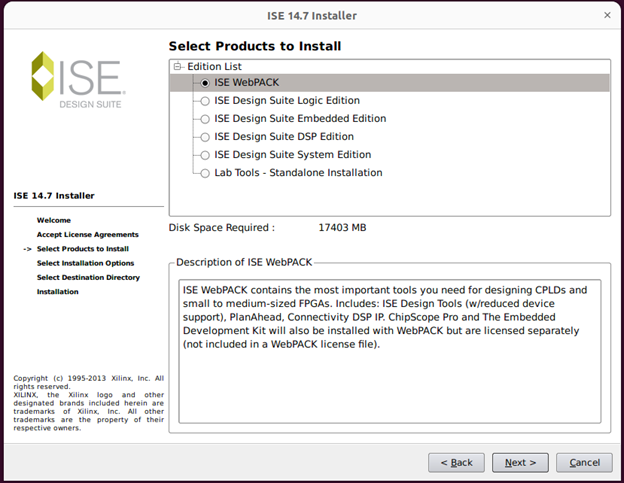Click ISE Design Suite Logic Edition label

287,101
